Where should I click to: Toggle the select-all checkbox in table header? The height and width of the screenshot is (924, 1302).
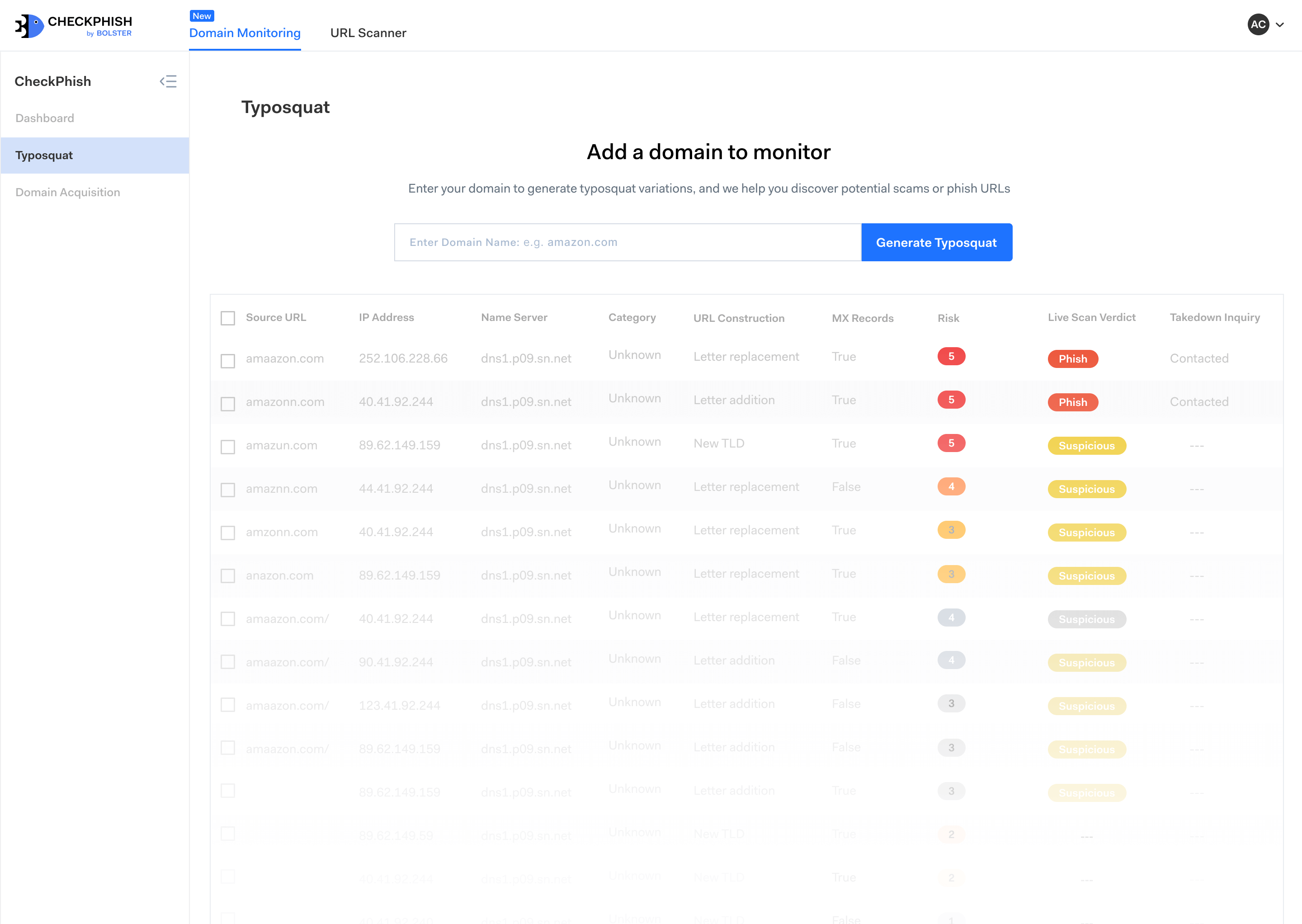coord(227,318)
